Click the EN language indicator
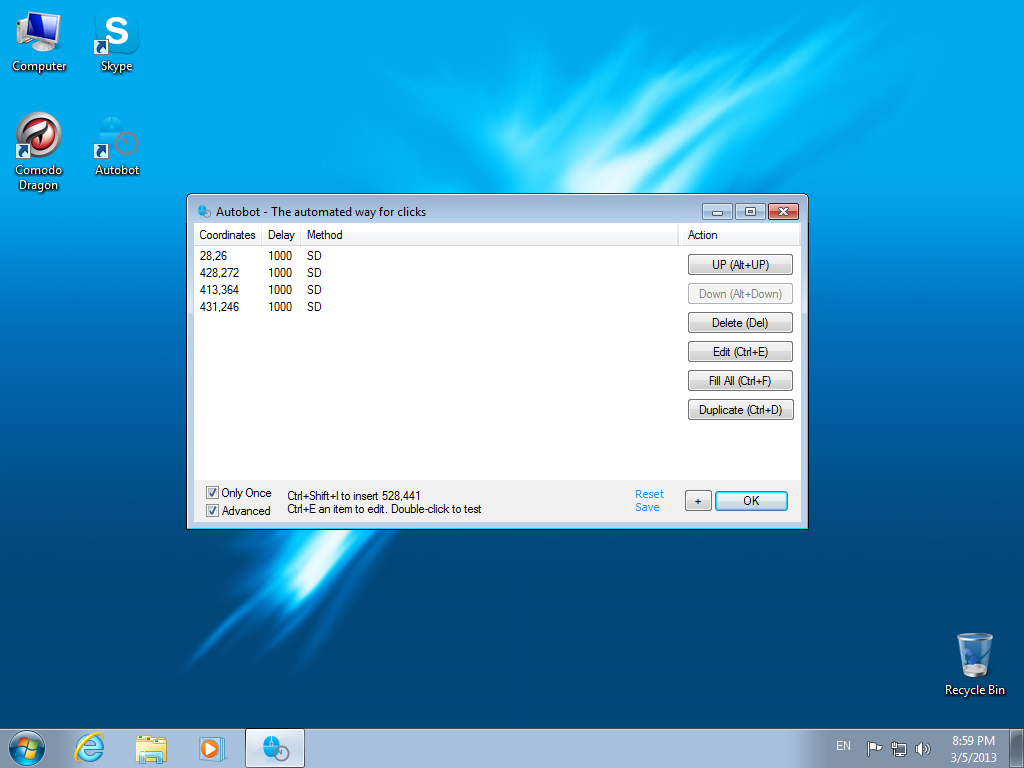This screenshot has width=1024, height=768. tap(843, 746)
